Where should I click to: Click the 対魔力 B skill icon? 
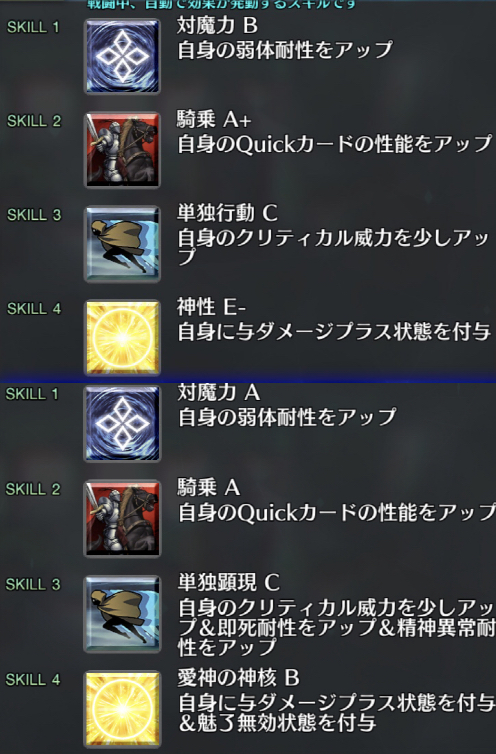pyautogui.click(x=122, y=56)
